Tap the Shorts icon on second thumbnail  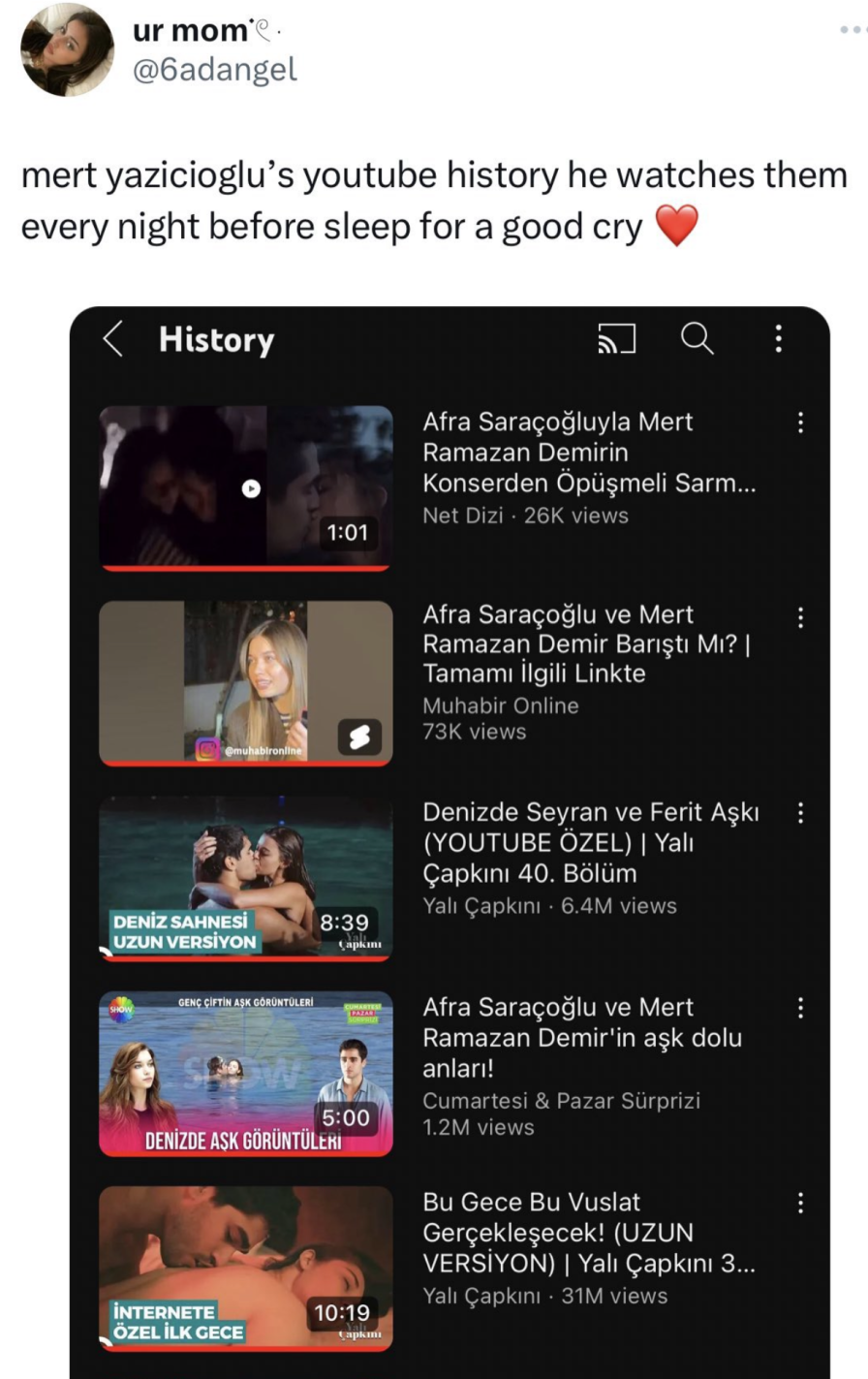[358, 738]
